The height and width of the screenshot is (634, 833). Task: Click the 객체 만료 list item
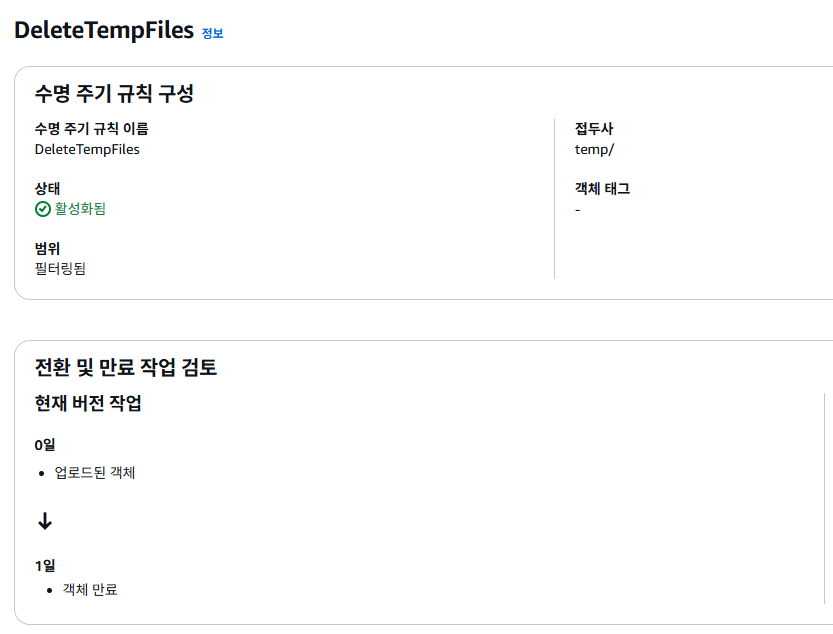[90, 590]
